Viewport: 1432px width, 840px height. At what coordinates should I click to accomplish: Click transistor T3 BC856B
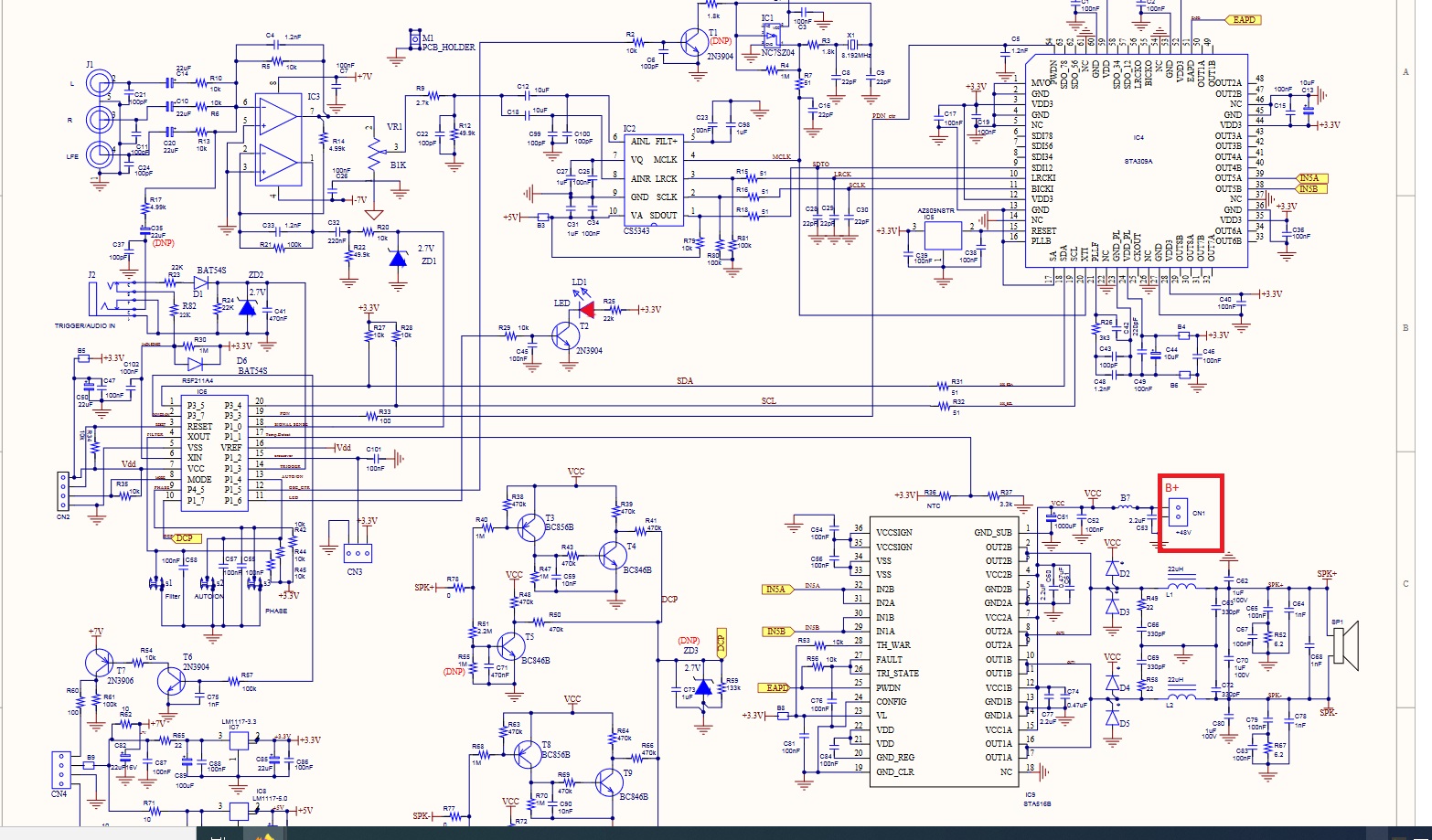pyautogui.click(x=531, y=527)
